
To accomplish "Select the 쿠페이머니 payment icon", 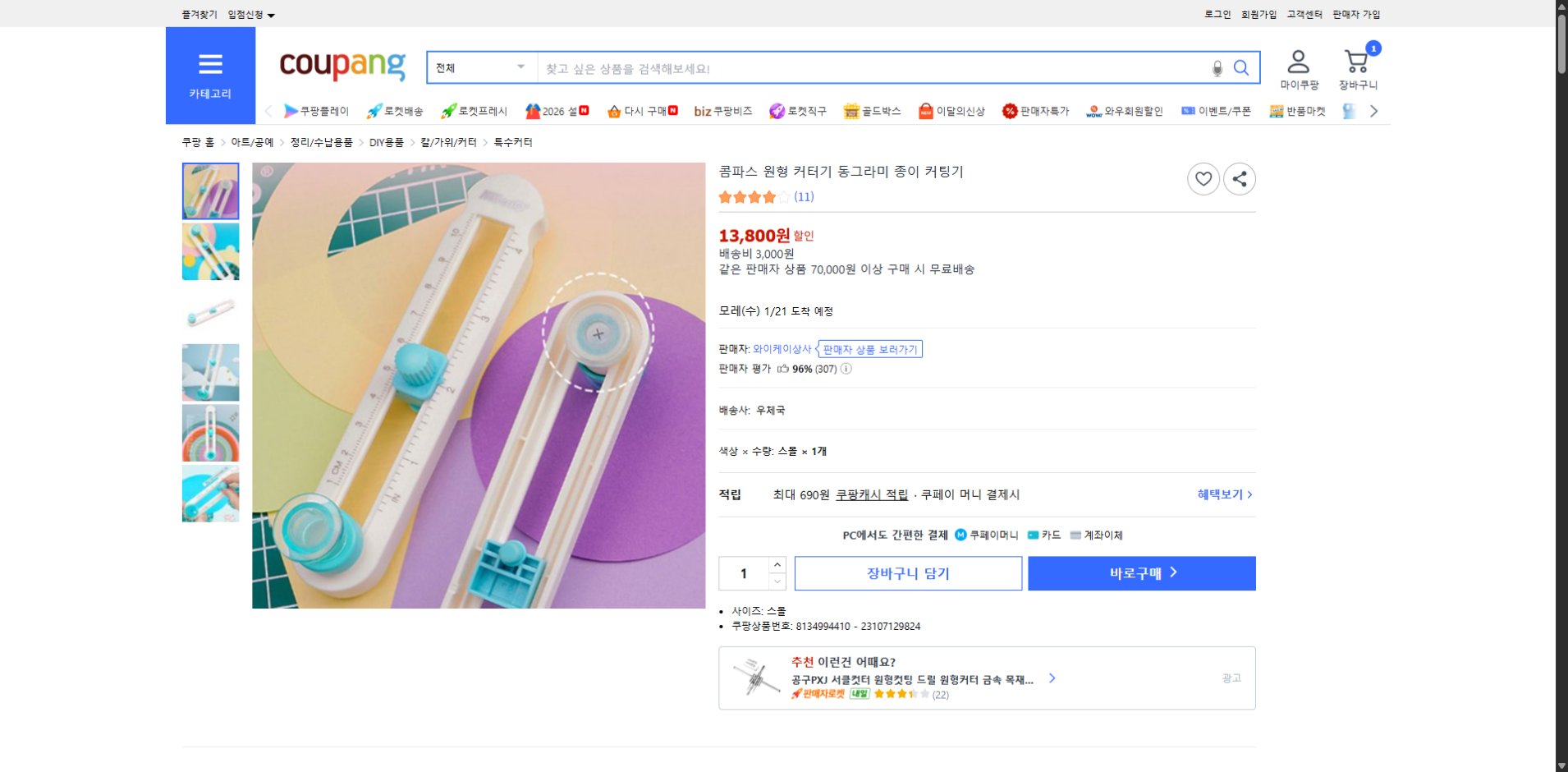I will click(x=959, y=535).
